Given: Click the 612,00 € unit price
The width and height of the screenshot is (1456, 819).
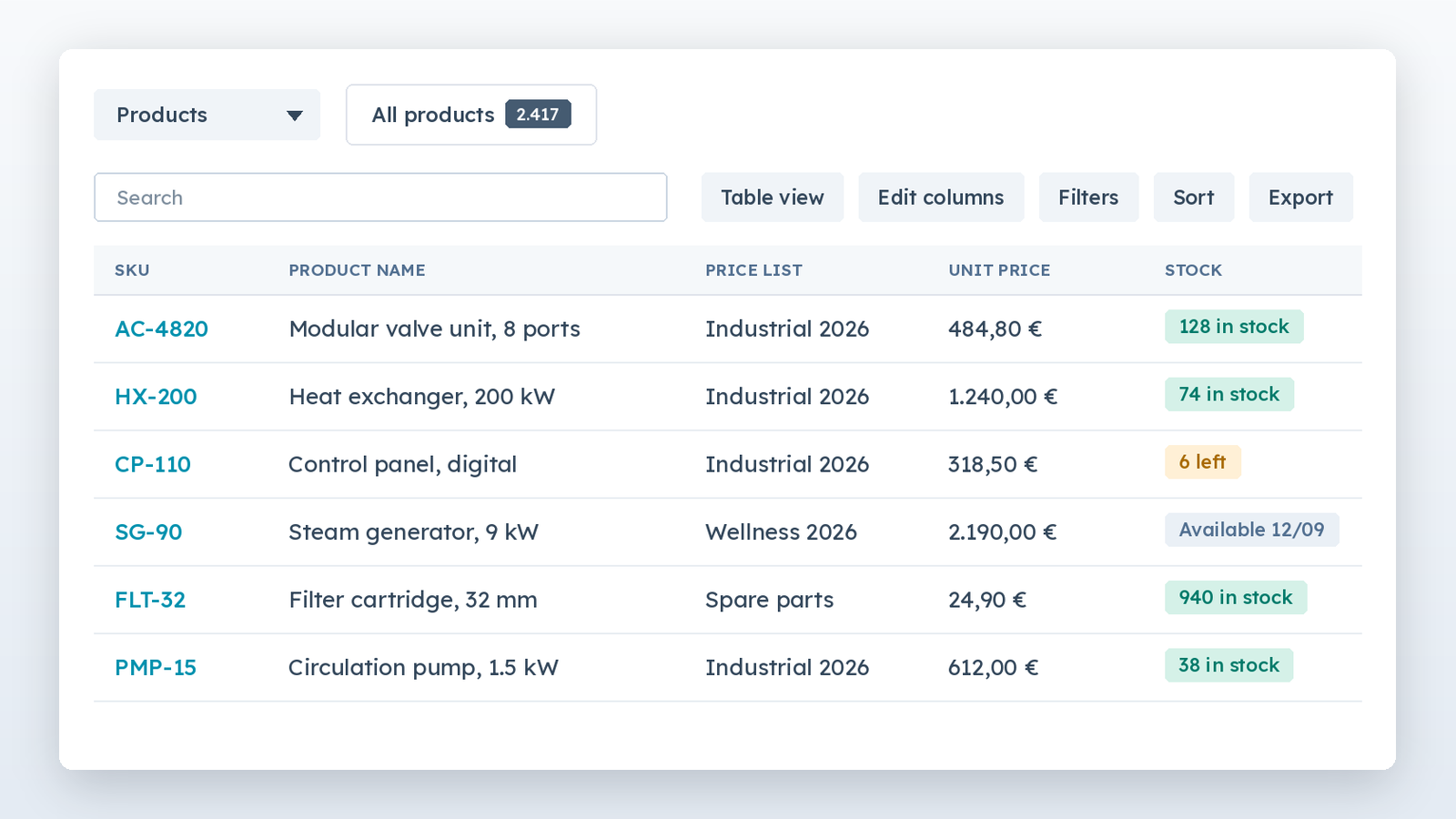Looking at the screenshot, I should [x=994, y=667].
